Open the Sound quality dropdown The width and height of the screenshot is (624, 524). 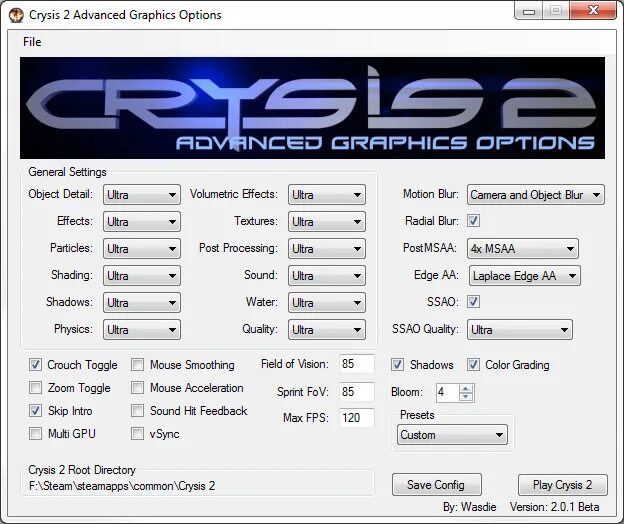point(327,276)
